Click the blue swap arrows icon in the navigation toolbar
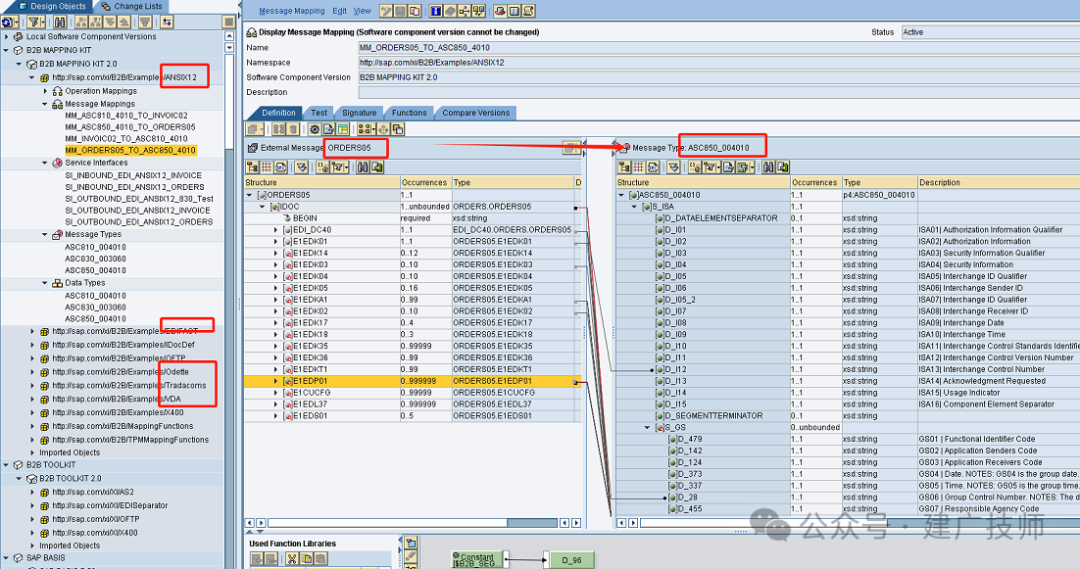This screenshot has width=1080, height=569. coord(167,22)
